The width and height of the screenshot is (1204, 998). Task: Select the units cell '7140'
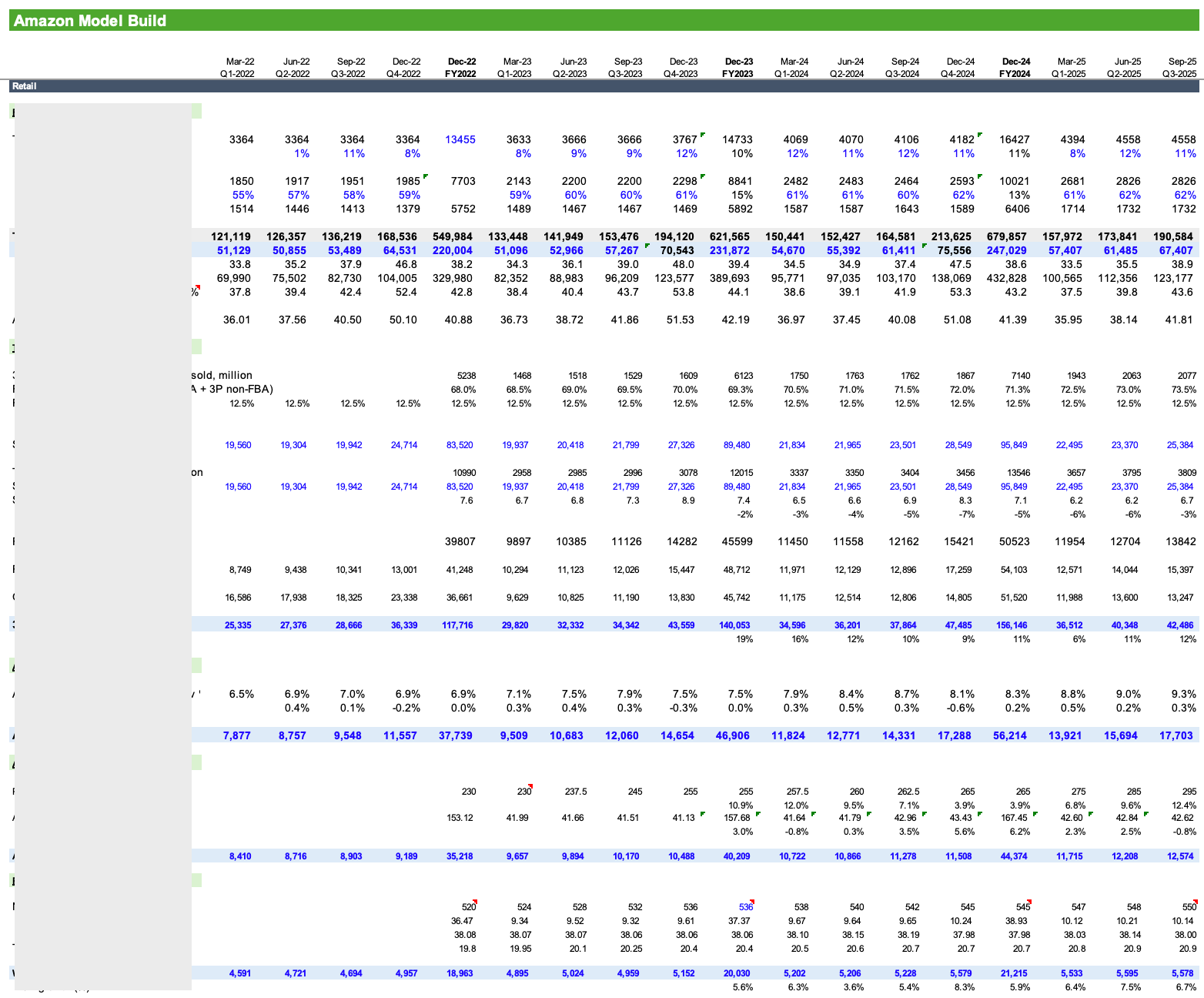coord(1019,376)
